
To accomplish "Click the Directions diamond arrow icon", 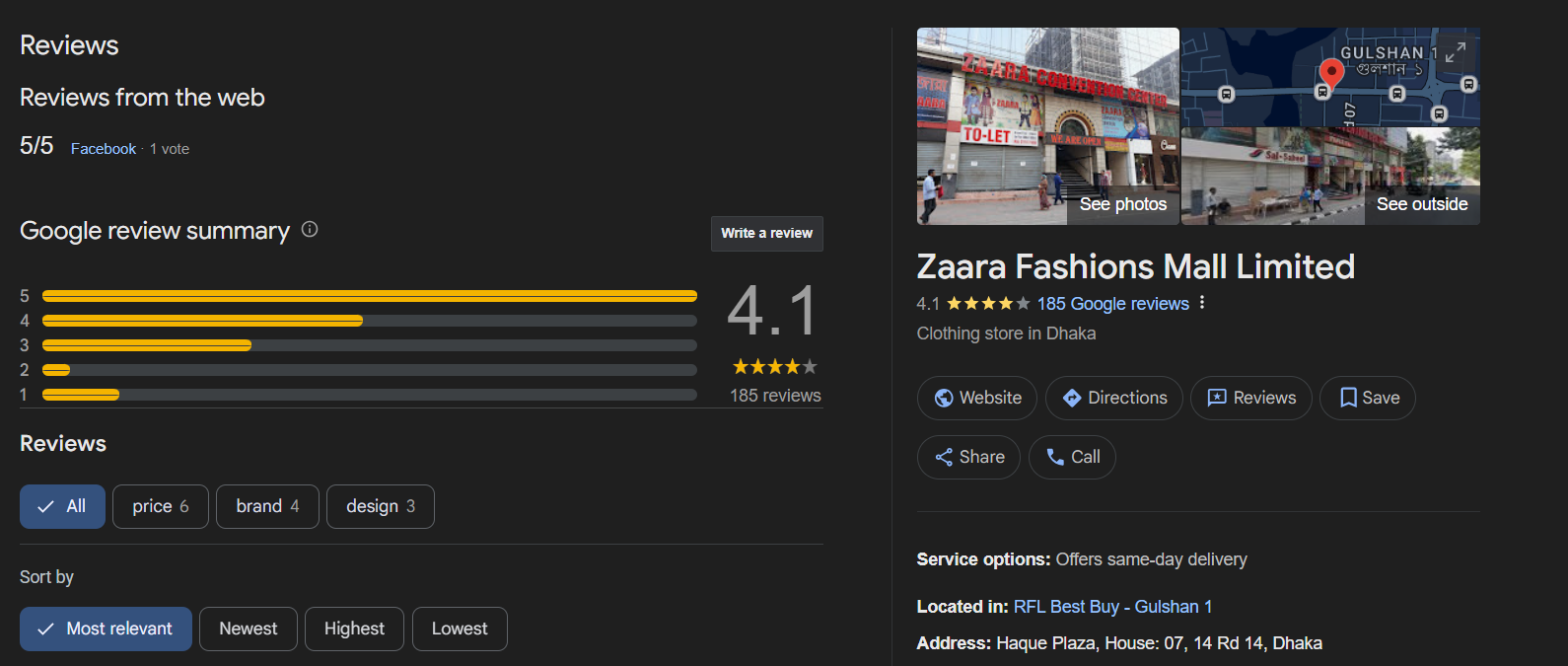I will point(1072,398).
